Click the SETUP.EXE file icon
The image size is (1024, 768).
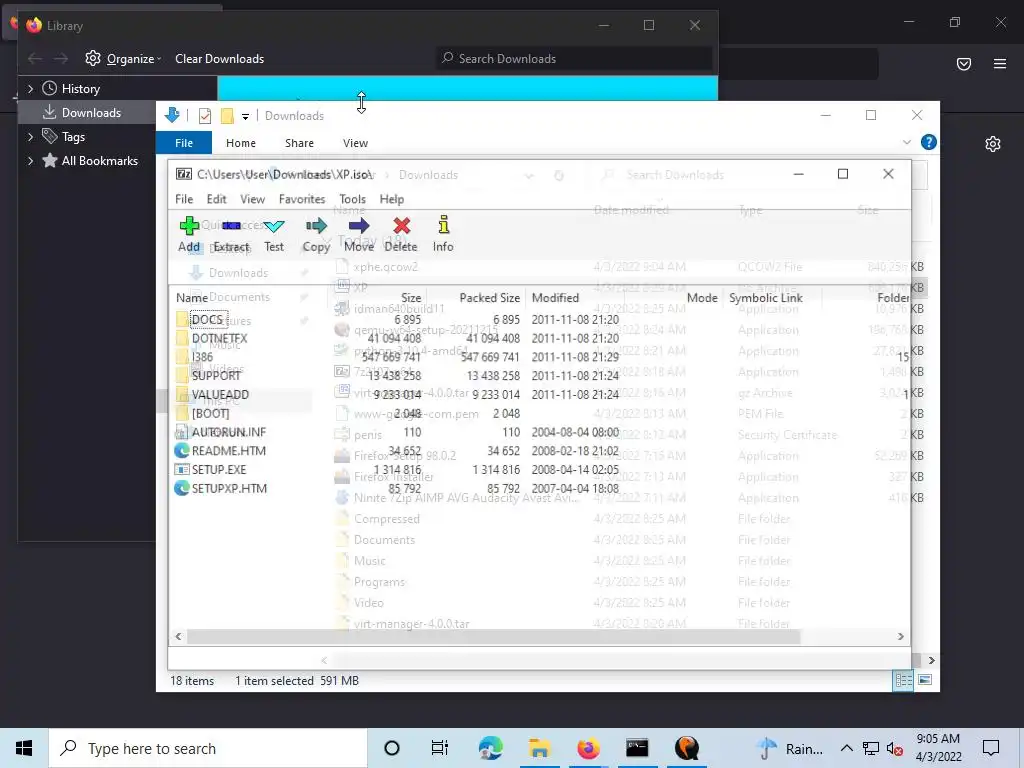pos(182,470)
